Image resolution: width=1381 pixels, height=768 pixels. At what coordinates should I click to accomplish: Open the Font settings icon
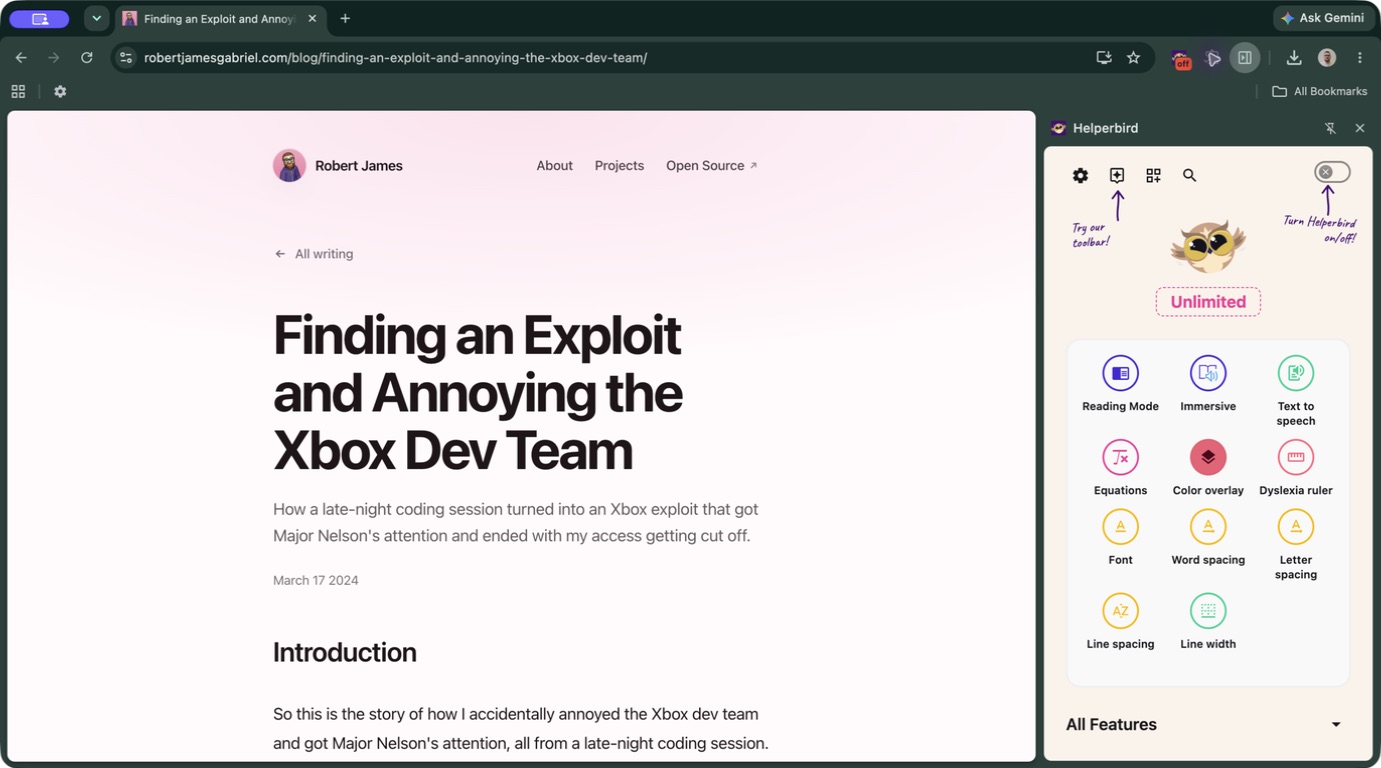tap(1120, 527)
